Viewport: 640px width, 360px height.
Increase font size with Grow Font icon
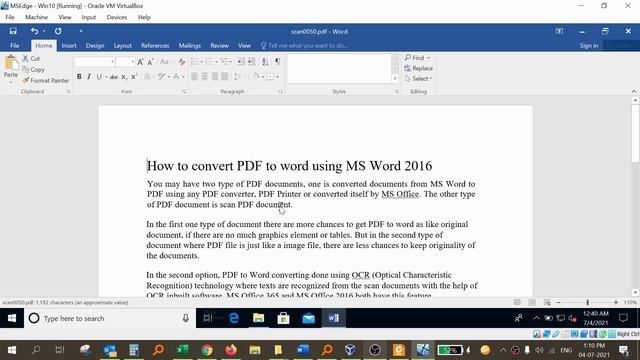[x=140, y=62]
